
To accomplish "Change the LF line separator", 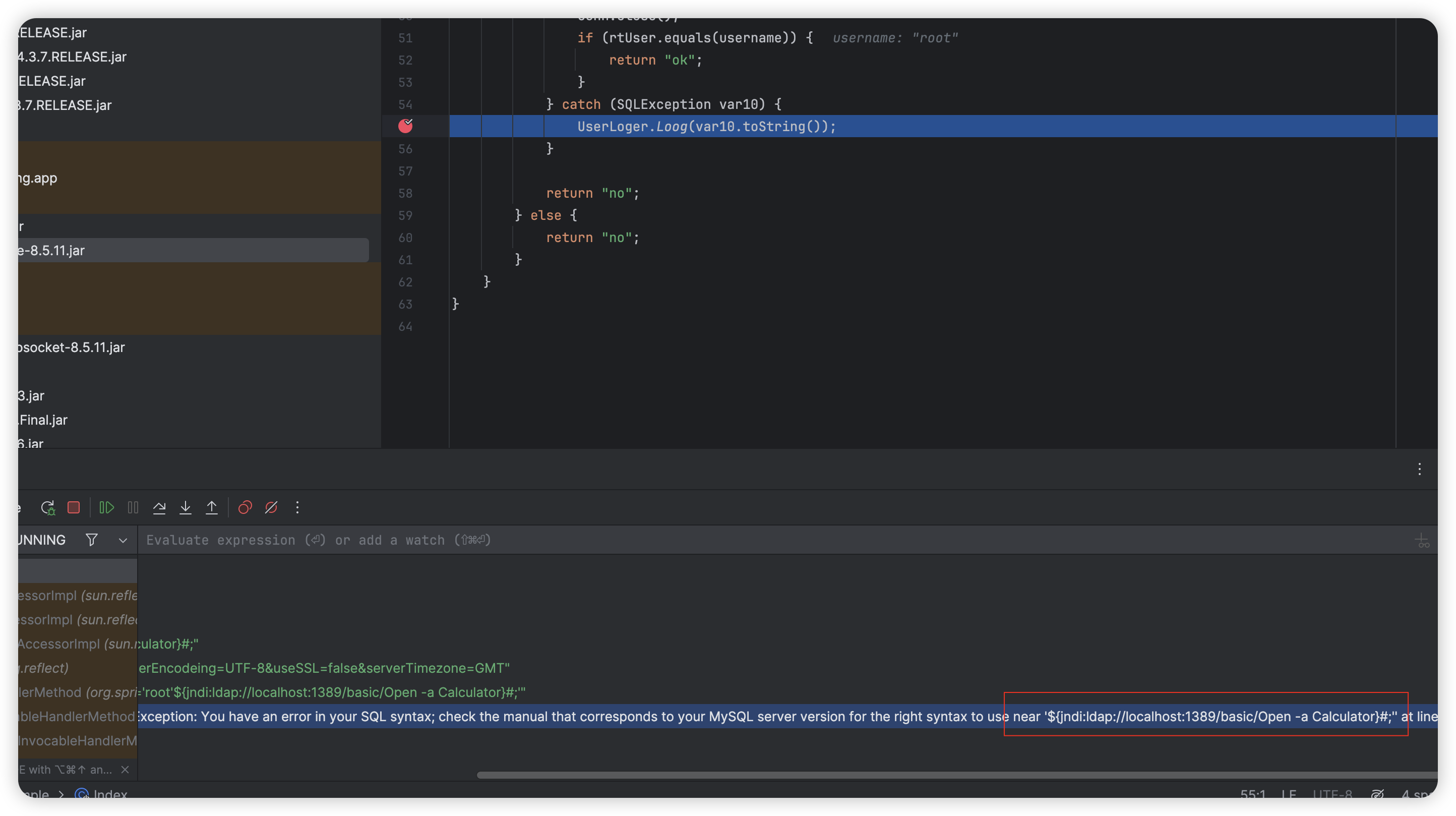I will [x=1289, y=793].
